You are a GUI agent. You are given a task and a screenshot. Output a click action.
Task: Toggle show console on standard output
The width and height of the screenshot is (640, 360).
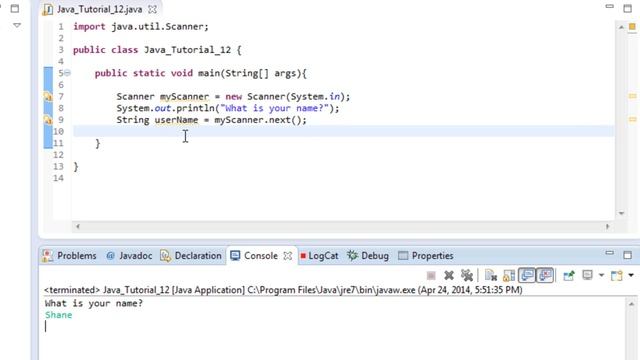[527, 276]
